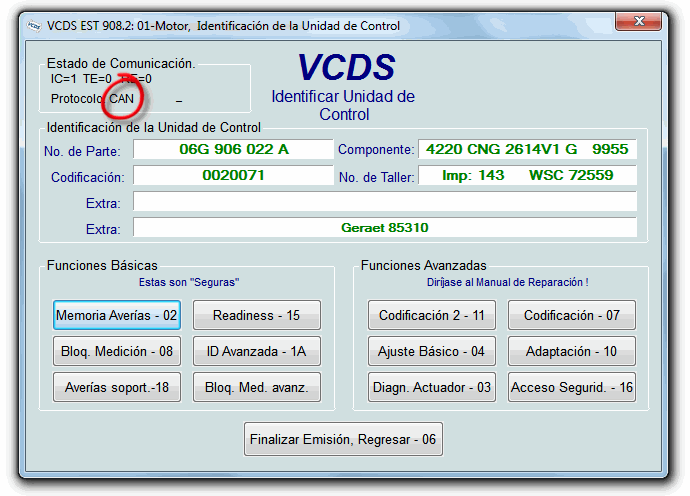Open Adaptación - 10
This screenshot has height=496, width=690.
coord(572,351)
